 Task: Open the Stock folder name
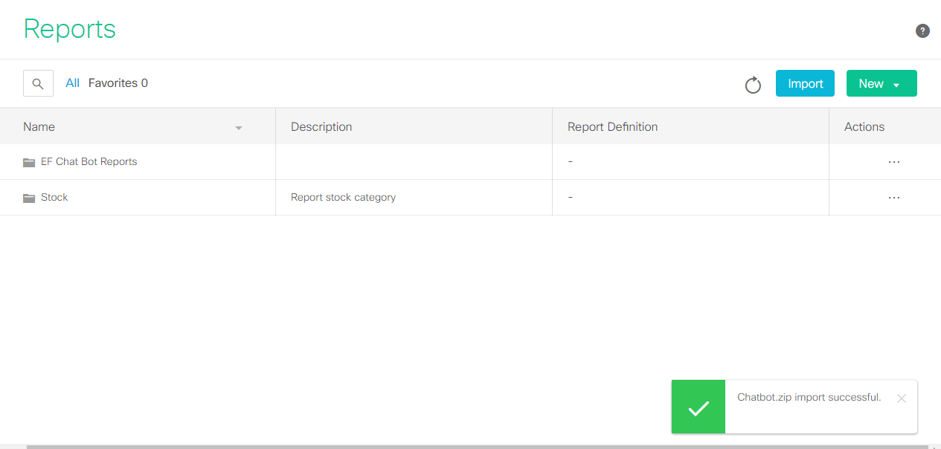(54, 198)
